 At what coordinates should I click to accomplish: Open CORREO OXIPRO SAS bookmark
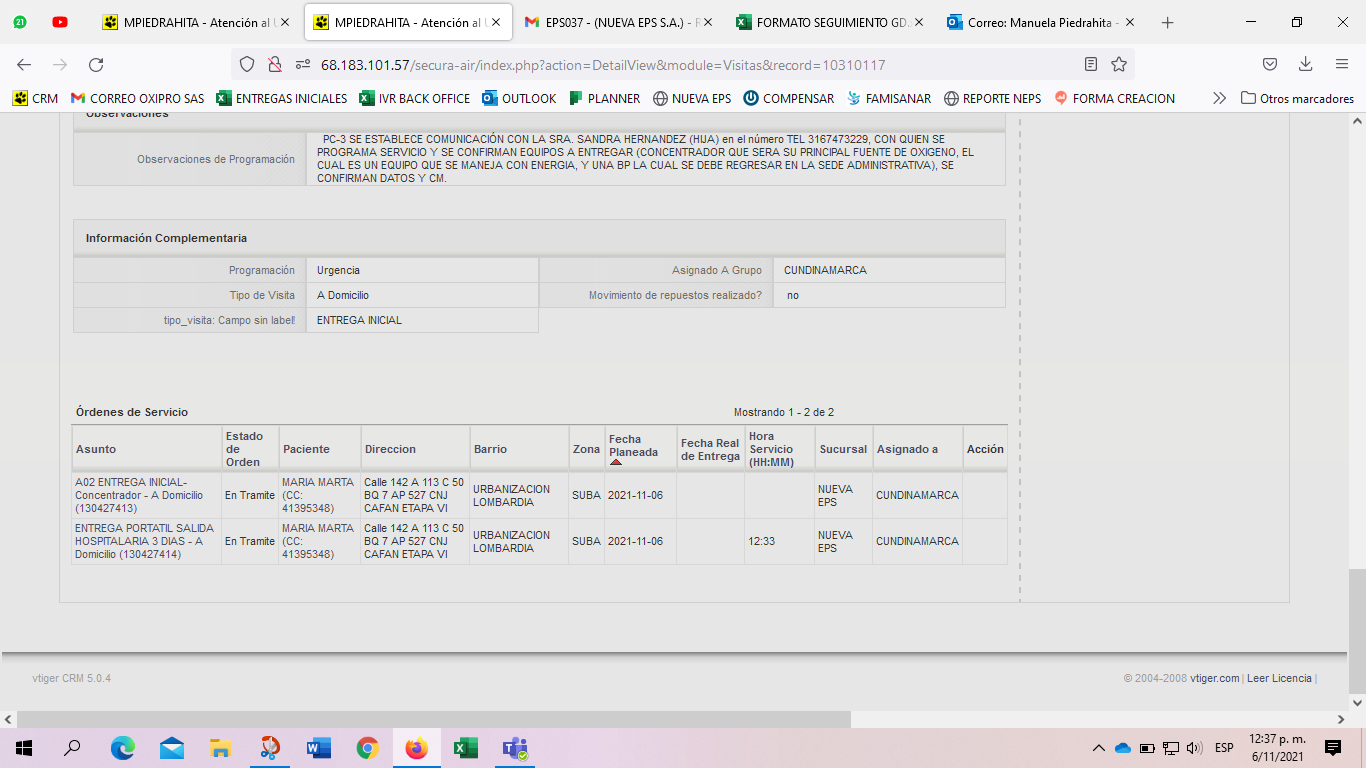tap(137, 98)
